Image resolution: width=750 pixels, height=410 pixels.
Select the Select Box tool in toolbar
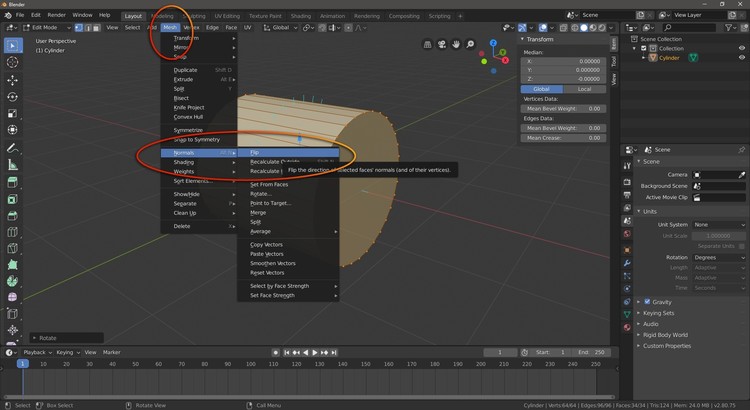pyautogui.click(x=13, y=45)
